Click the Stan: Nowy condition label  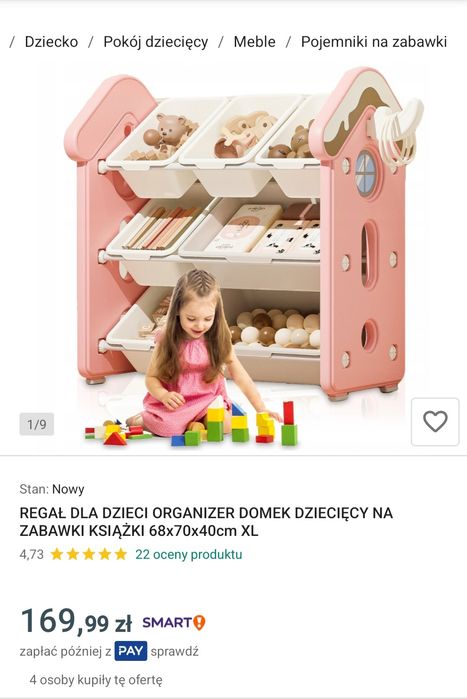click(x=52, y=489)
